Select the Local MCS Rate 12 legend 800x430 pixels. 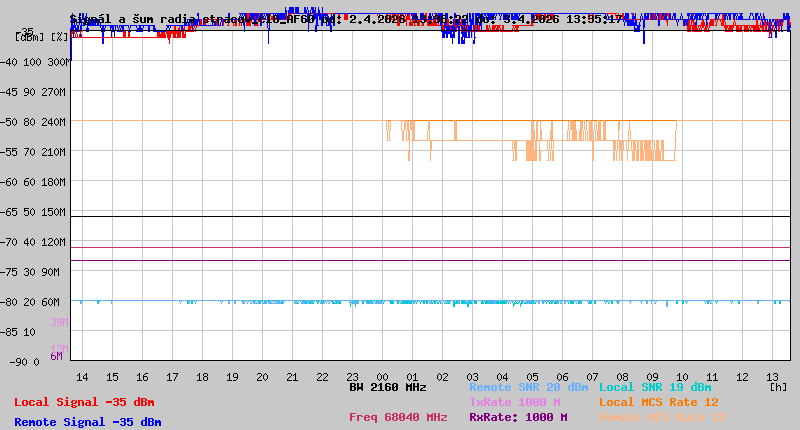(x=659, y=402)
